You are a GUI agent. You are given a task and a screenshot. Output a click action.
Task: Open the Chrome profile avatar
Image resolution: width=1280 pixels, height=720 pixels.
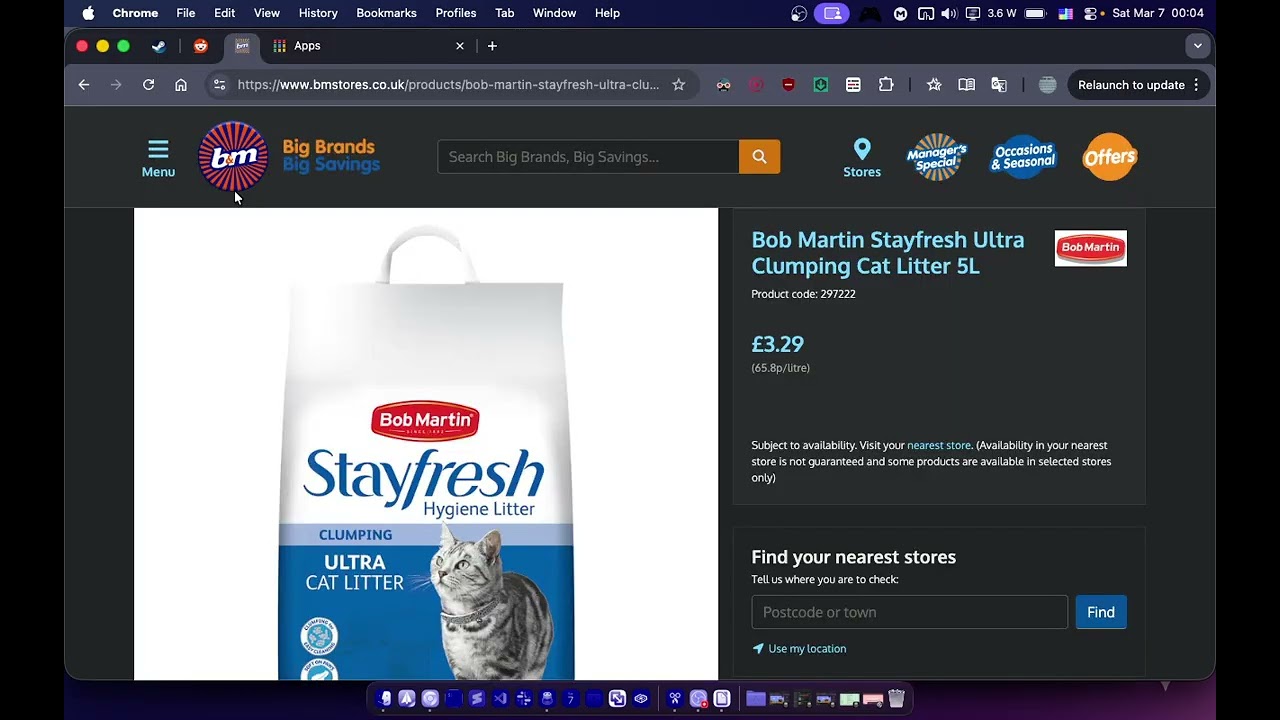pos(1047,85)
